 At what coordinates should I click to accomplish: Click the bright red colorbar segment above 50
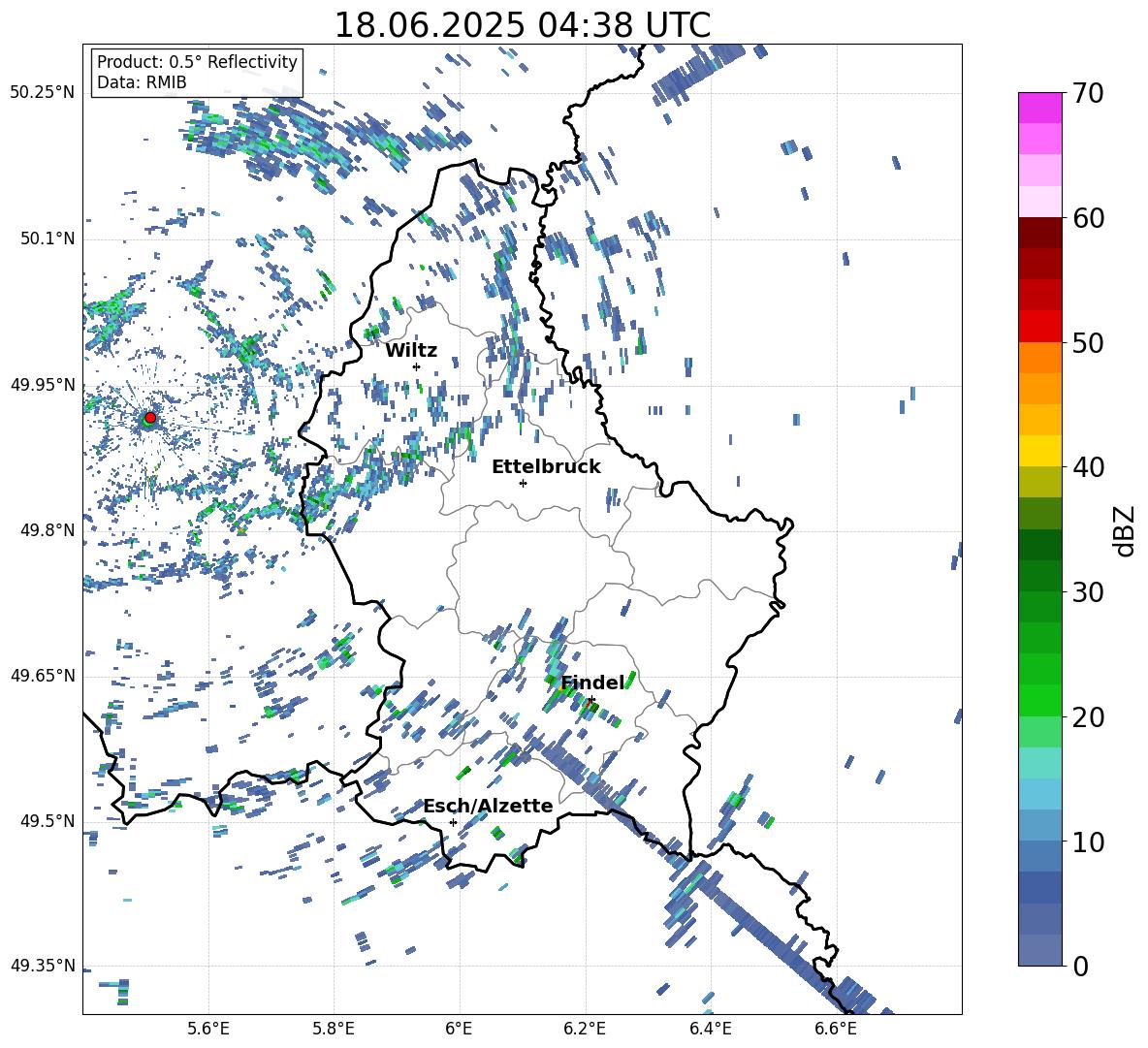click(x=1039, y=327)
